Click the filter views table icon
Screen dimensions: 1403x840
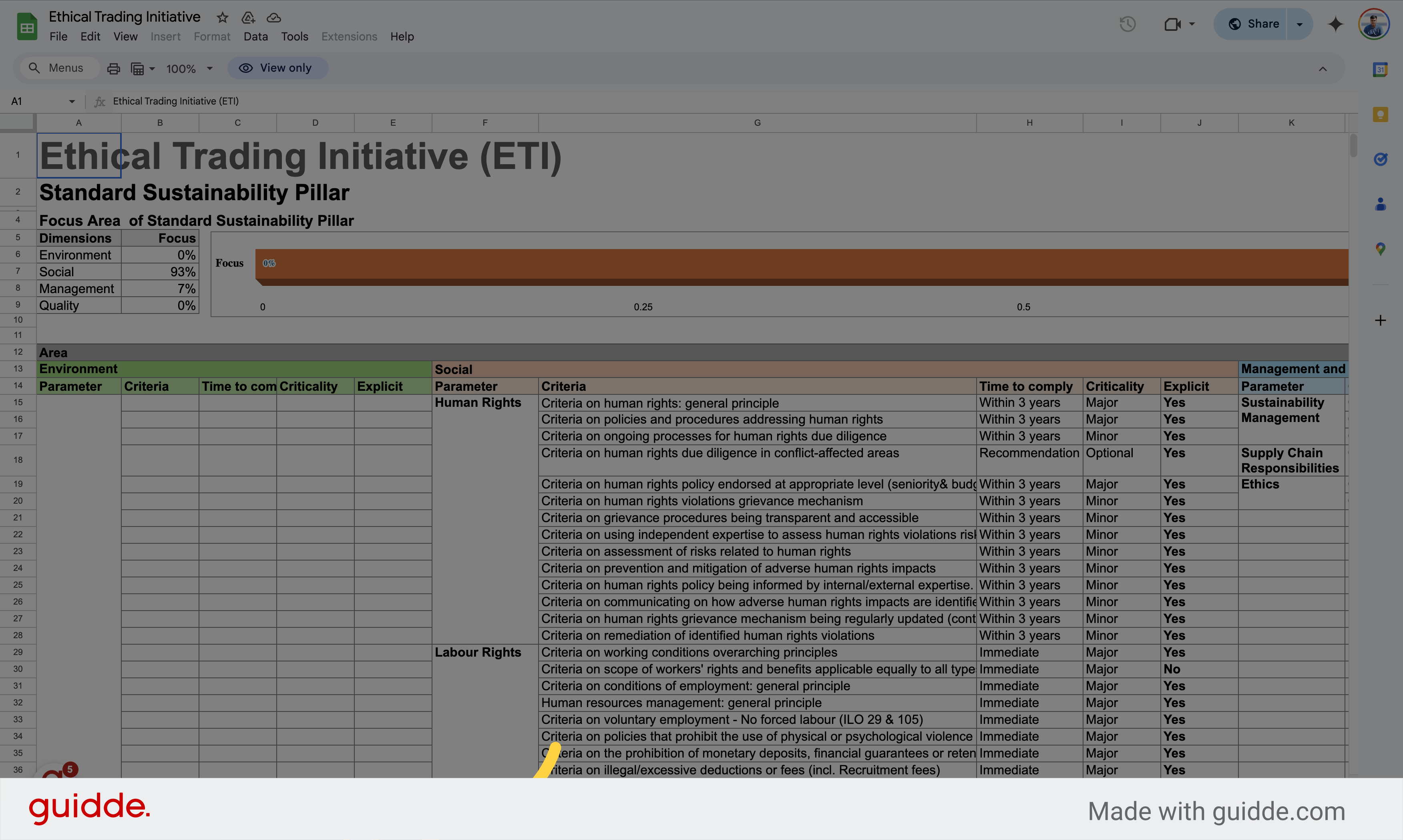point(137,68)
